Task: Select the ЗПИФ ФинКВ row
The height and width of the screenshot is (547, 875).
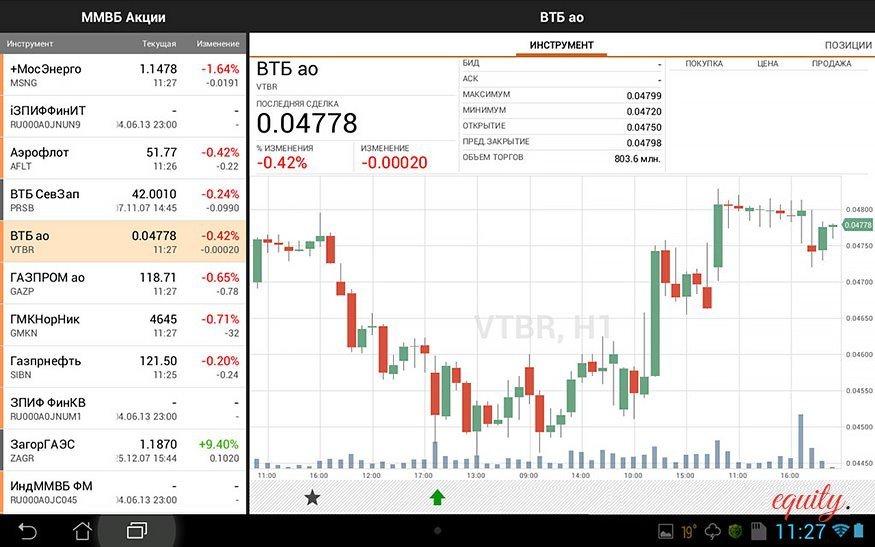Action: click(x=124, y=409)
